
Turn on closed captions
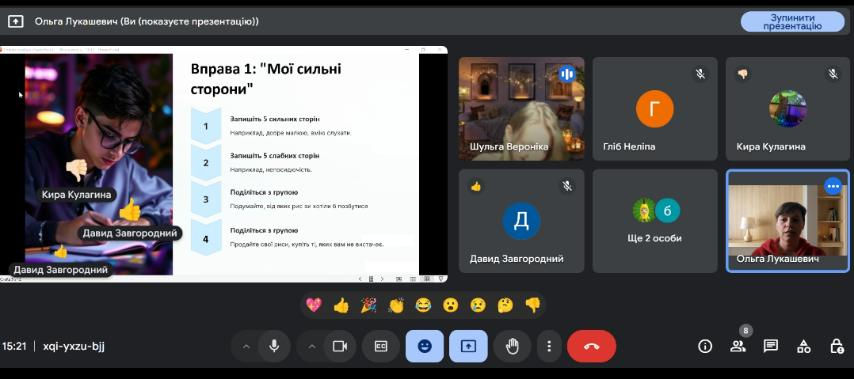tap(381, 346)
